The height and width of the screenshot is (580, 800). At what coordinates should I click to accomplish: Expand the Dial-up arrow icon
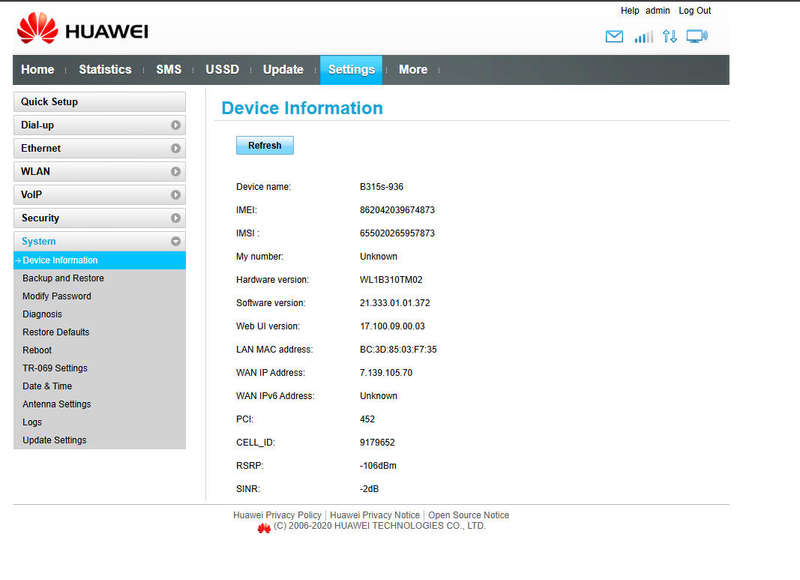point(176,125)
